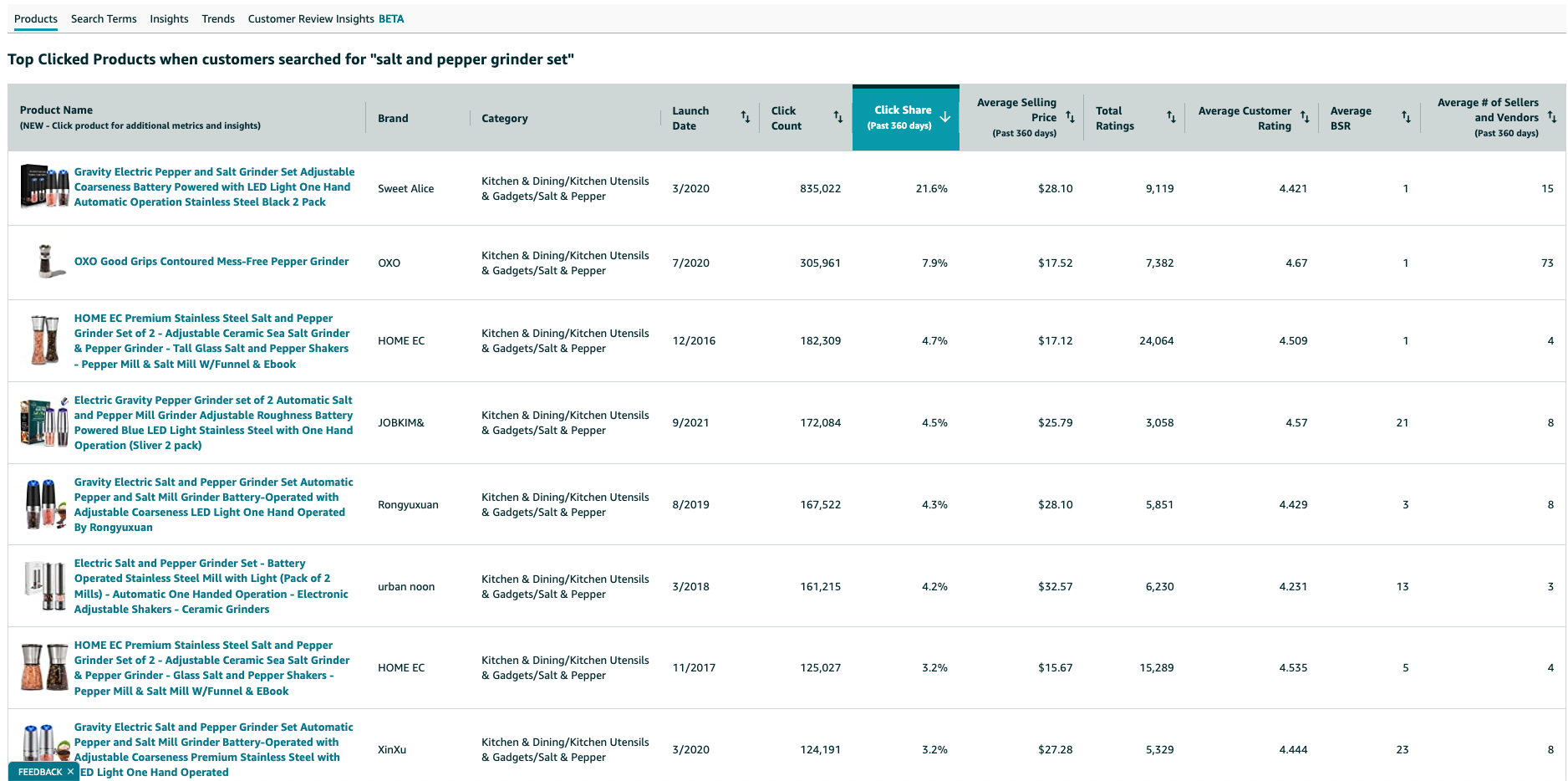This screenshot has width=1568, height=781.
Task: Open Customer Review Insights BETA tab
Action: pyautogui.click(x=326, y=18)
